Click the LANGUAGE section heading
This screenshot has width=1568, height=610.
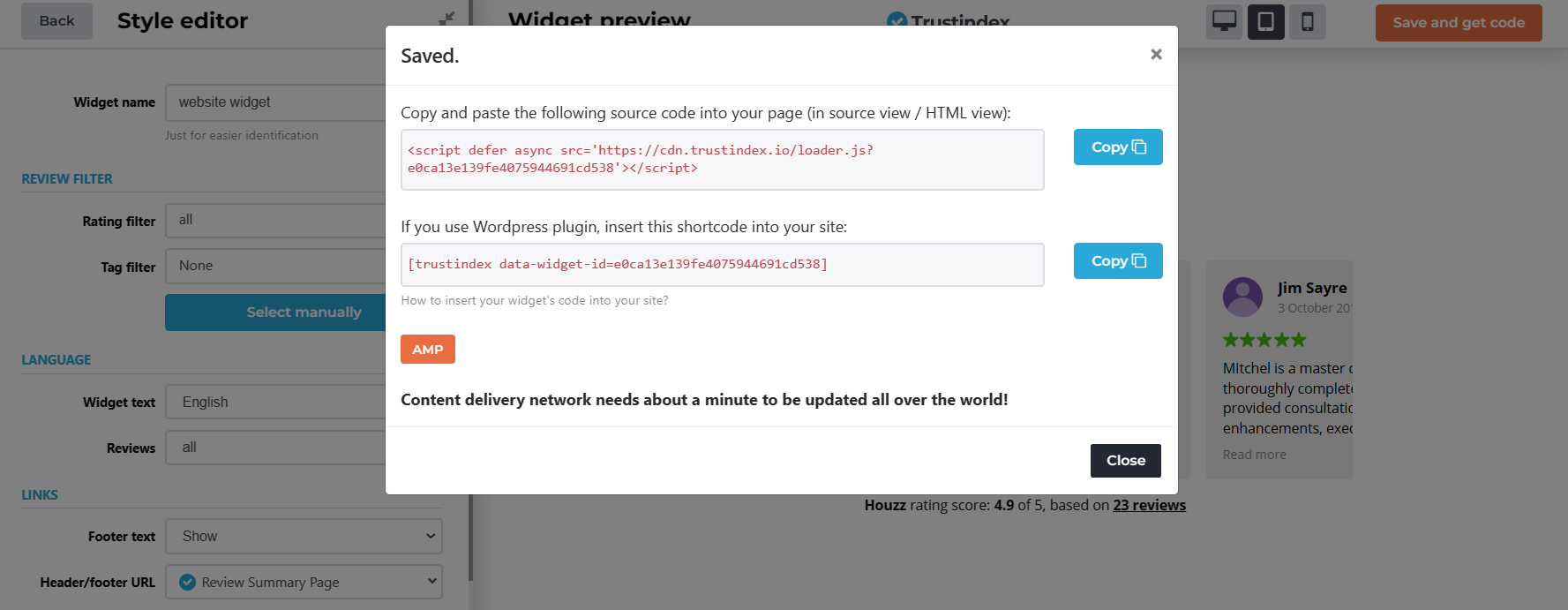56,360
